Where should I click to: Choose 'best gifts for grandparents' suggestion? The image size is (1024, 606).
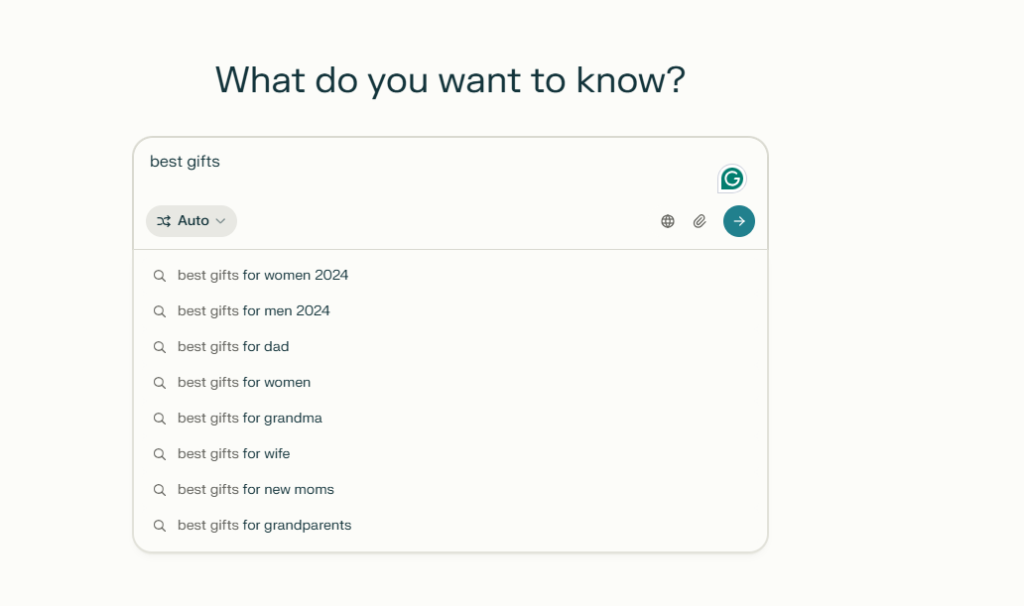265,525
